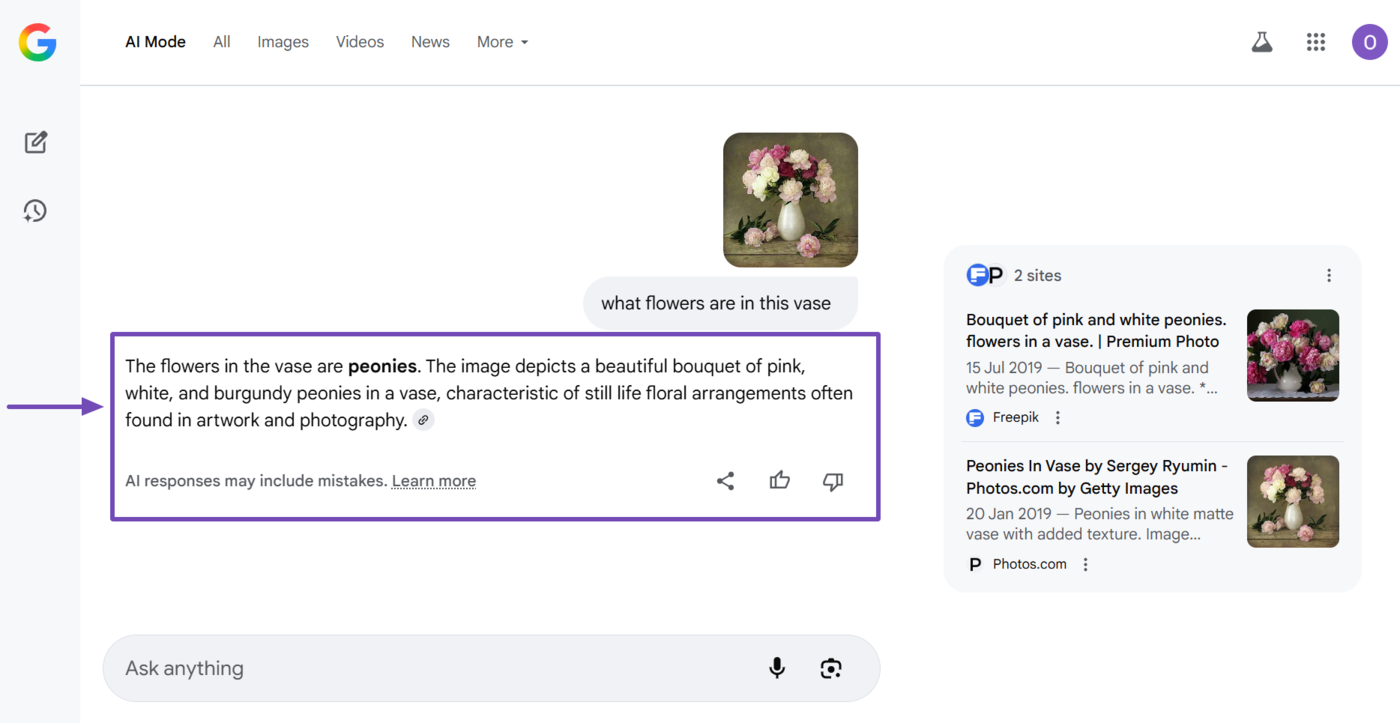Switch to the Images tab
Screen dimensions: 1400x723
[x=283, y=42]
